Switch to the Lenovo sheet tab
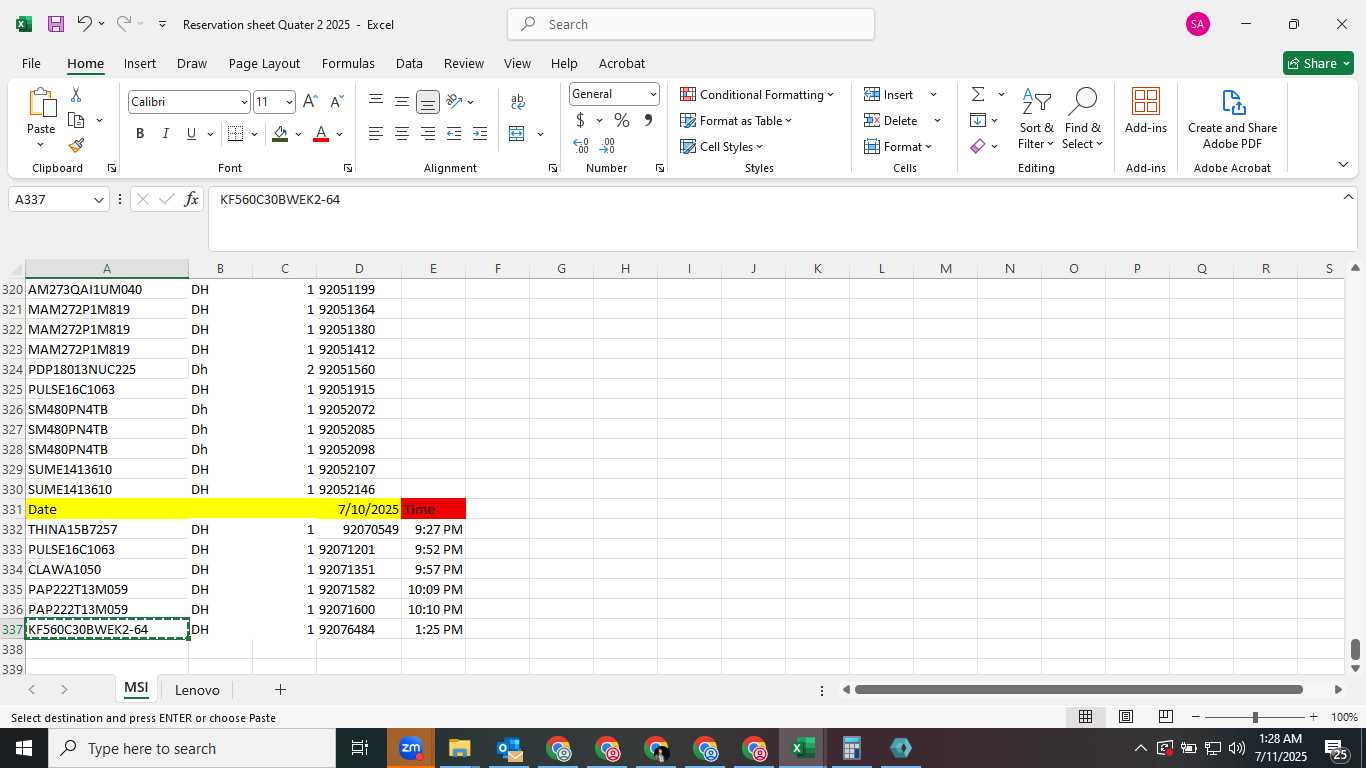Viewport: 1366px width, 768px height. coord(197,690)
